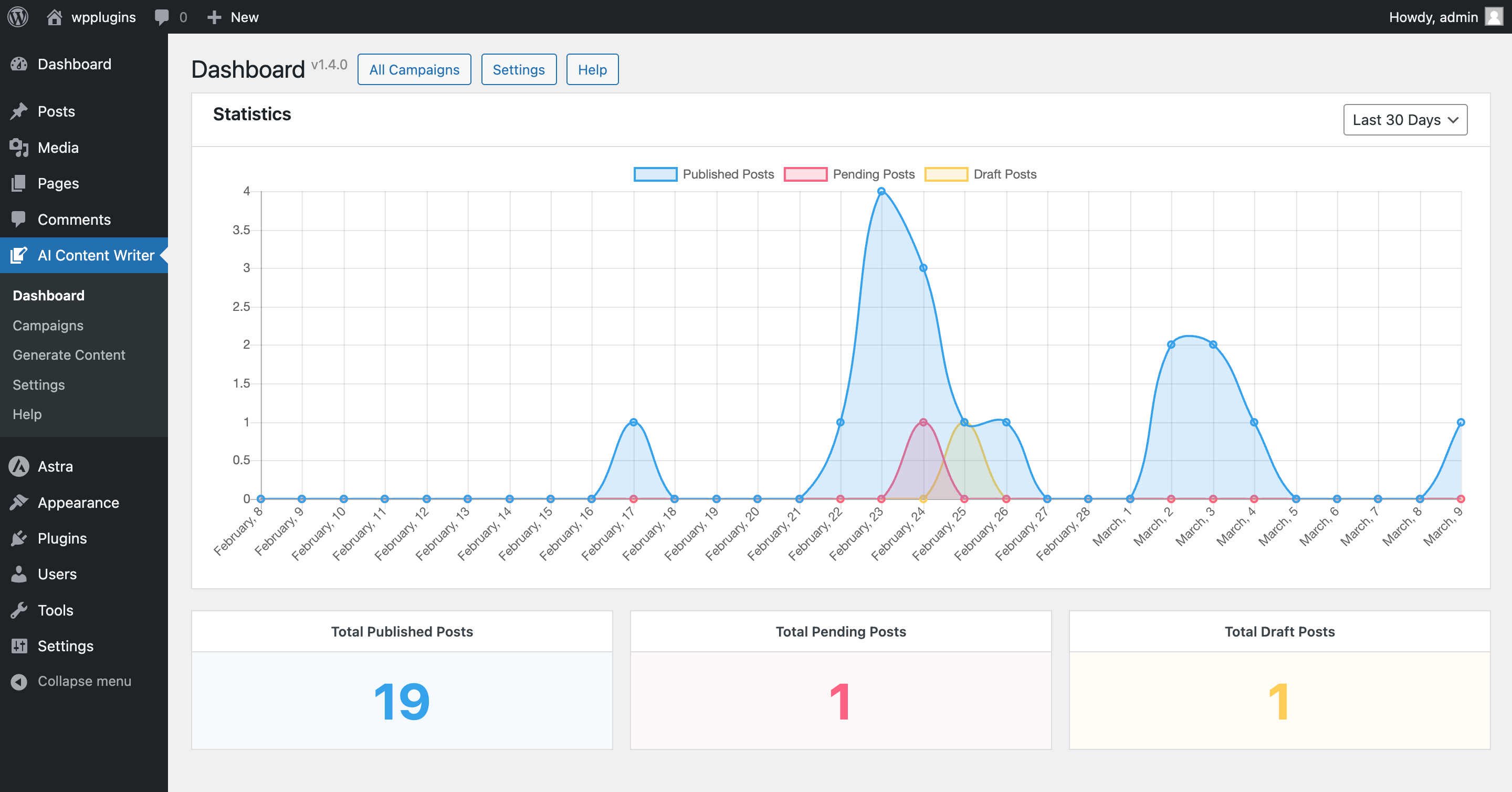Screen dimensions: 1512x792
Task: Click the WordPress logo icon
Action: [x=18, y=16]
